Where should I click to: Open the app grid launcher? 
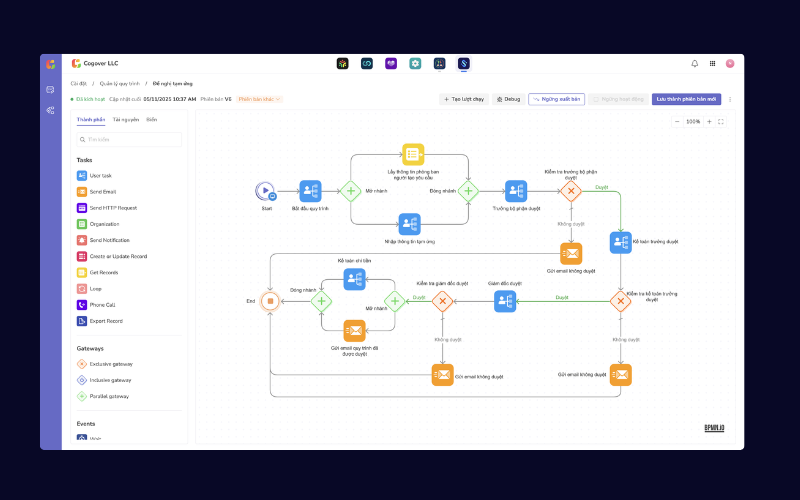point(712,64)
